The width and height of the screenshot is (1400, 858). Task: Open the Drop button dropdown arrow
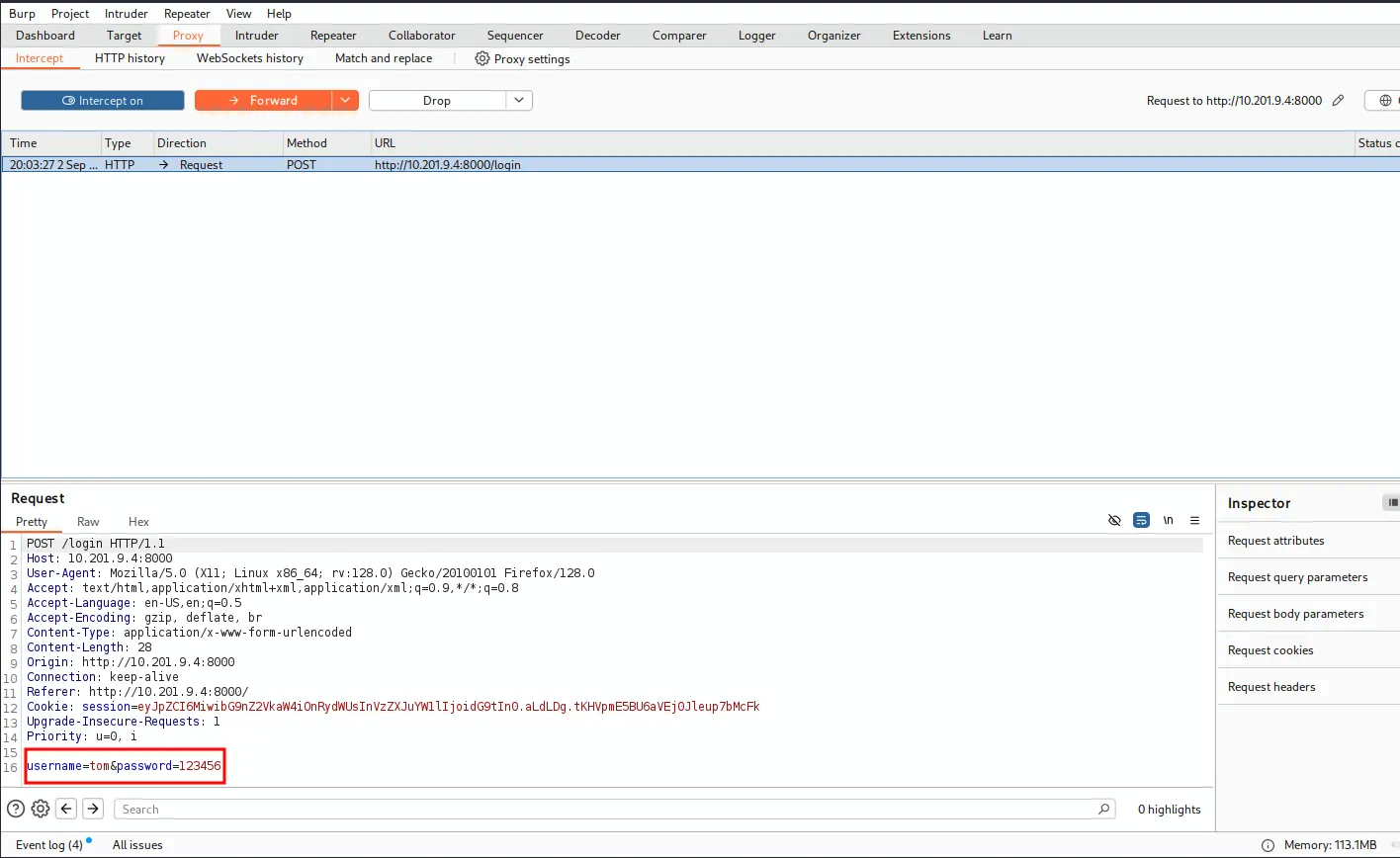pos(520,101)
